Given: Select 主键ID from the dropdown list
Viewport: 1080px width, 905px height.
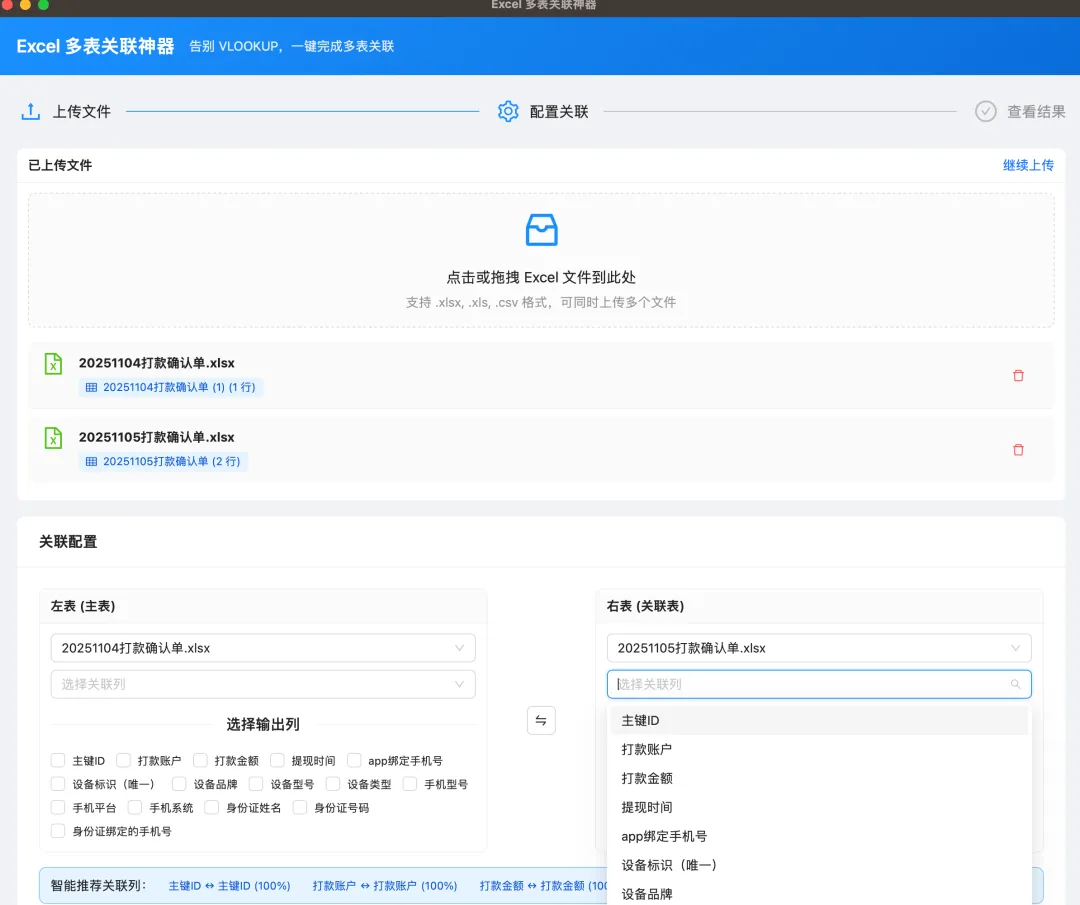Looking at the screenshot, I should (x=819, y=720).
